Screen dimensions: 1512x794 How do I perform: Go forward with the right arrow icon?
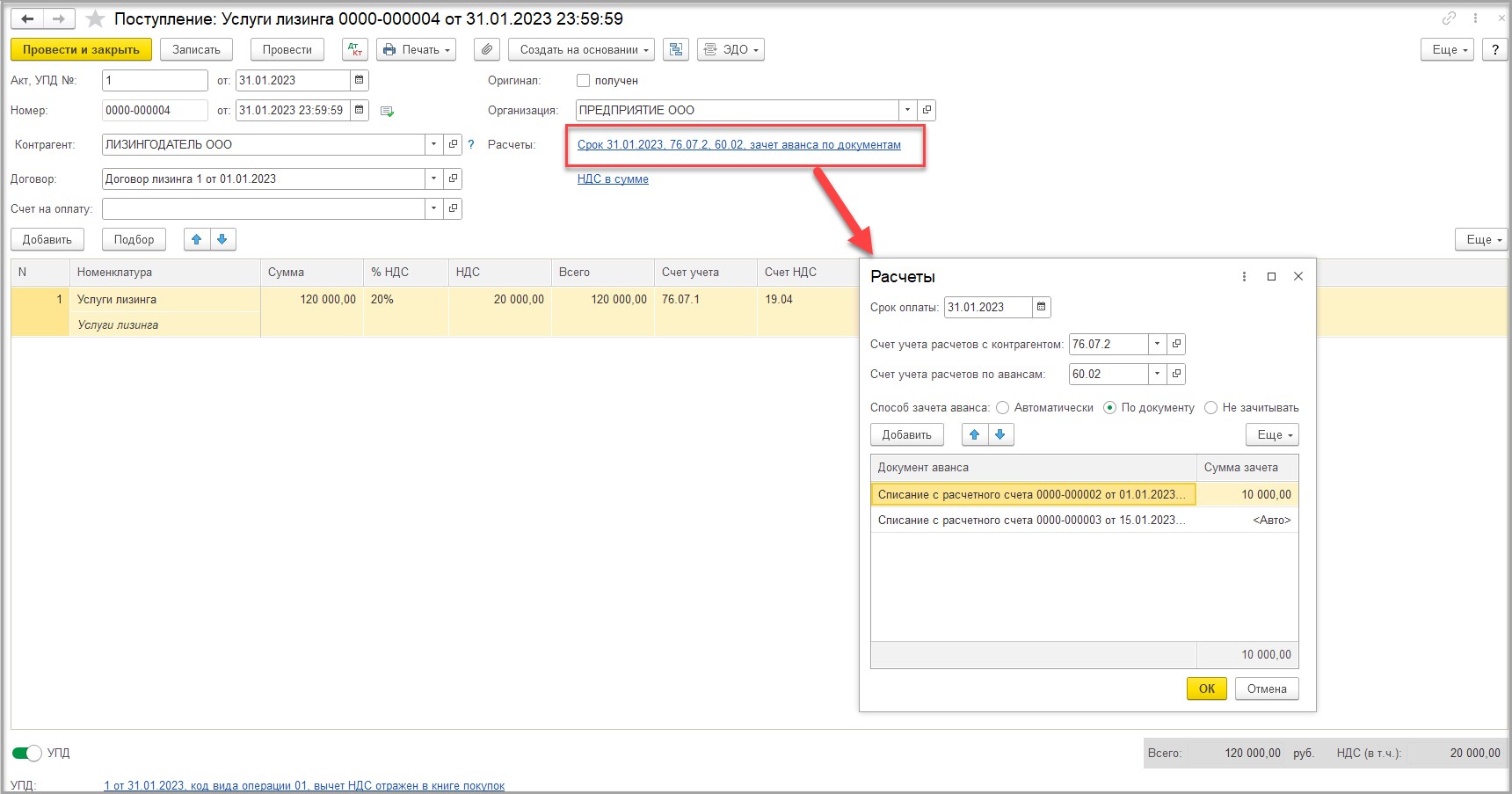click(x=59, y=18)
